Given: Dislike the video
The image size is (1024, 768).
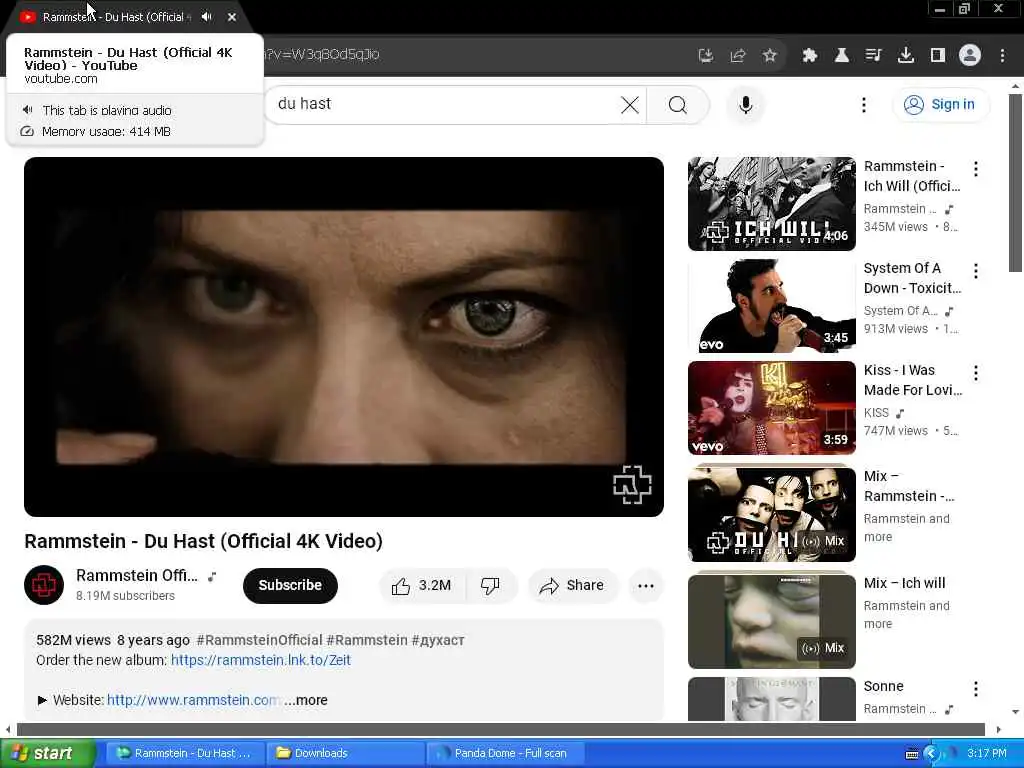Looking at the screenshot, I should coord(490,586).
